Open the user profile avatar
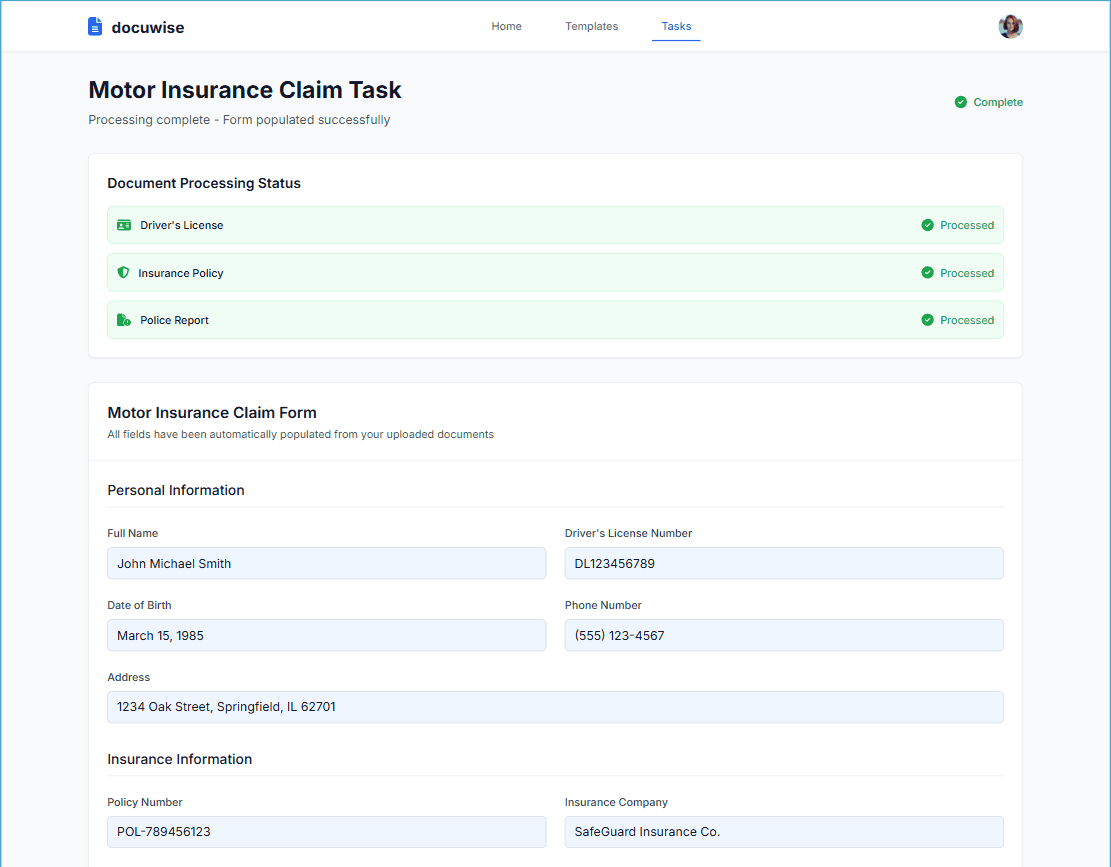 click(1010, 26)
